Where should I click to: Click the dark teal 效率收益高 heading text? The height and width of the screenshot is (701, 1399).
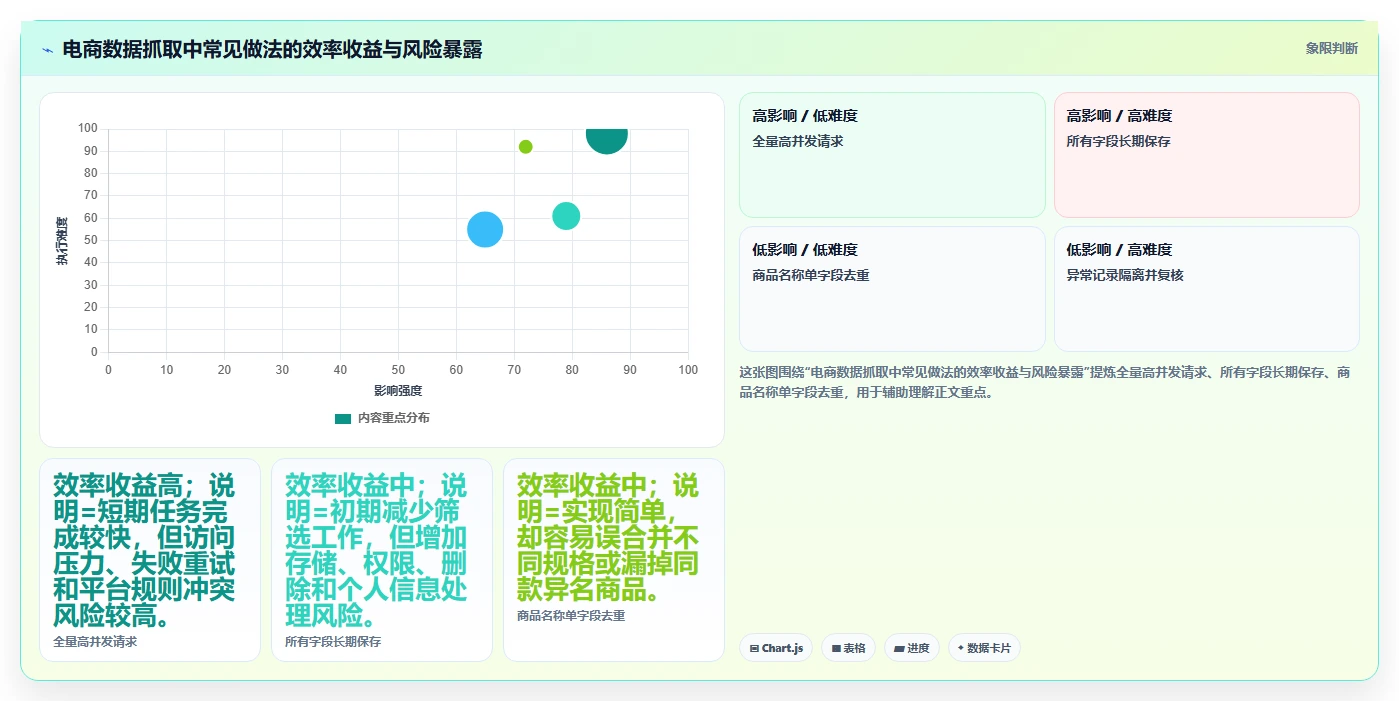click(x=144, y=551)
